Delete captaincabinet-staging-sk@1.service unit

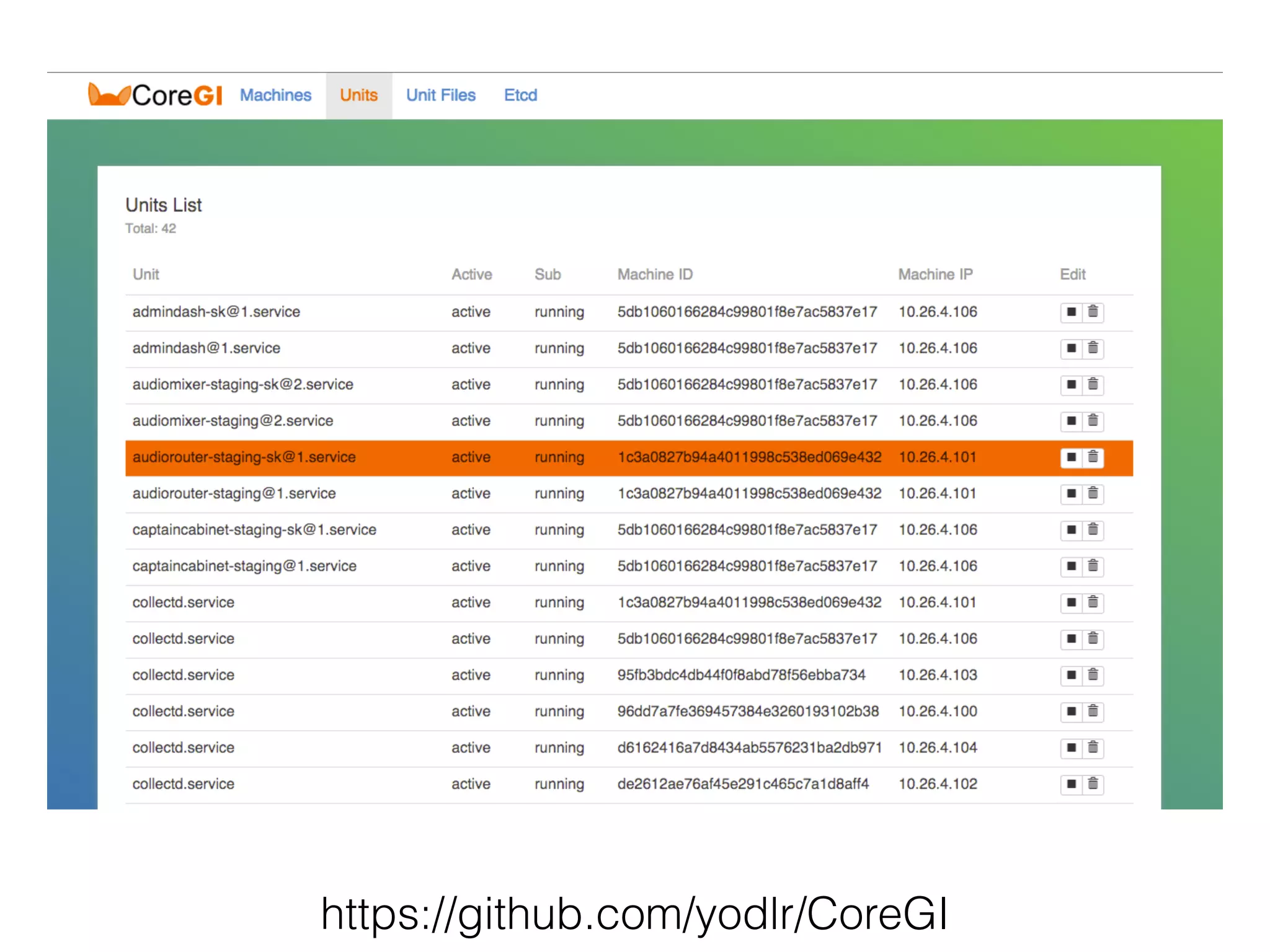(x=1093, y=530)
